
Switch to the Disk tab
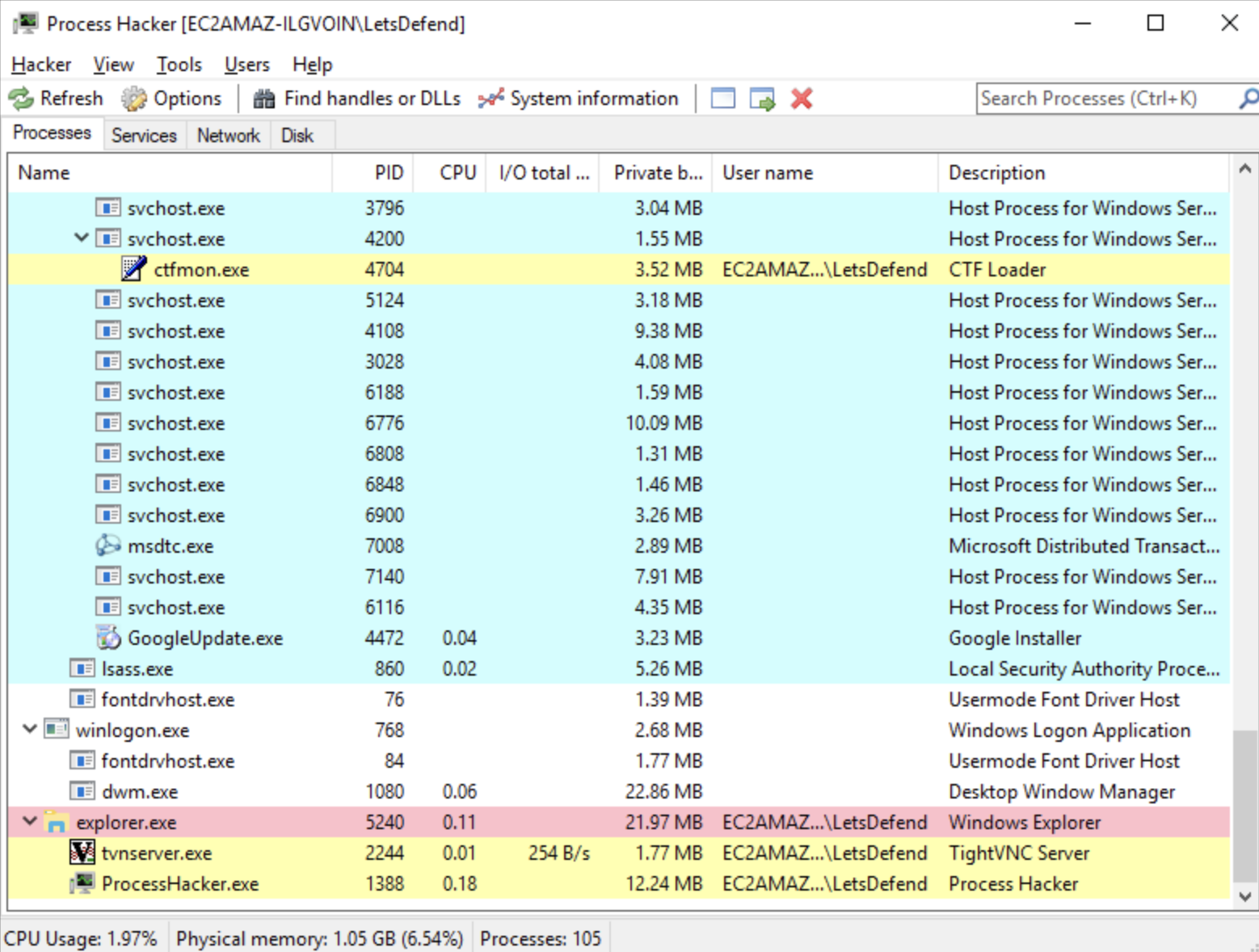coord(297,135)
